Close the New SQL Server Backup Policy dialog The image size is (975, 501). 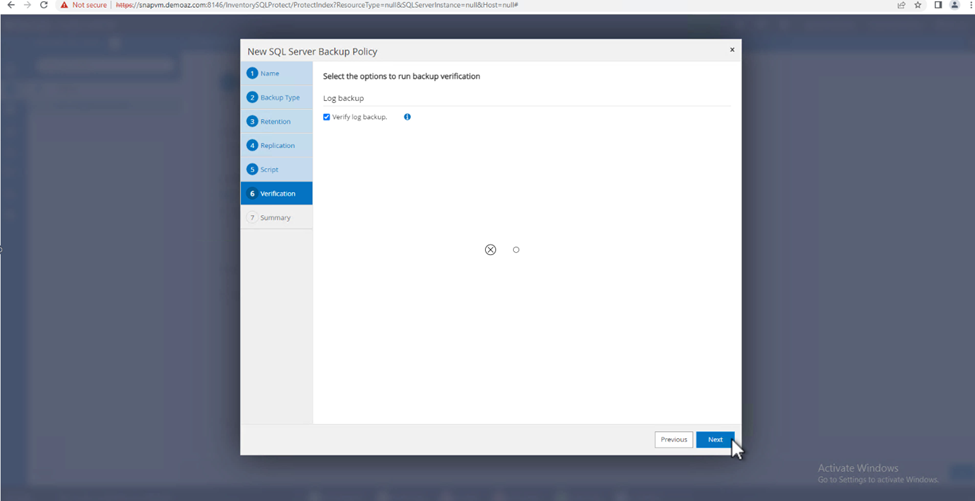(x=732, y=50)
